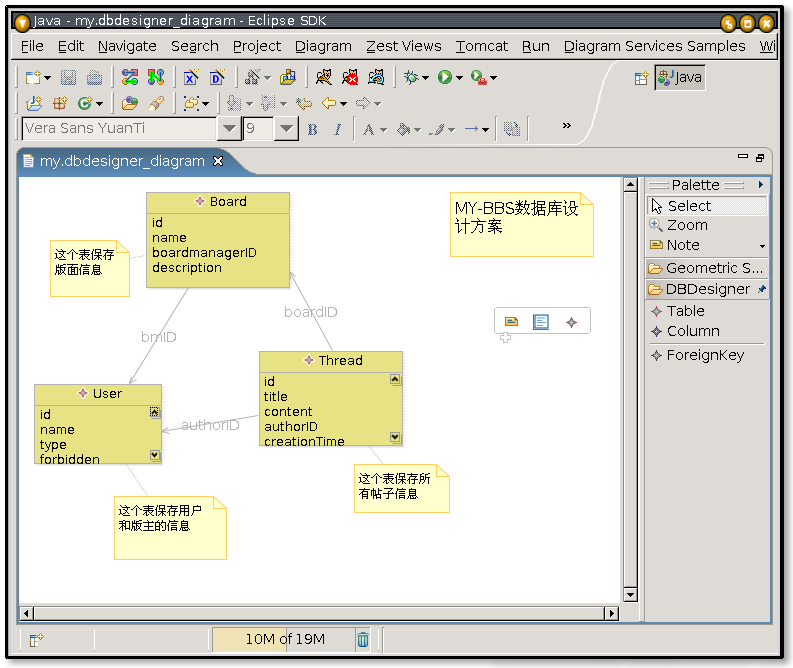Viewport: 793px width, 668px height.
Task: Click the Print toolbar icon
Action: tap(93, 77)
